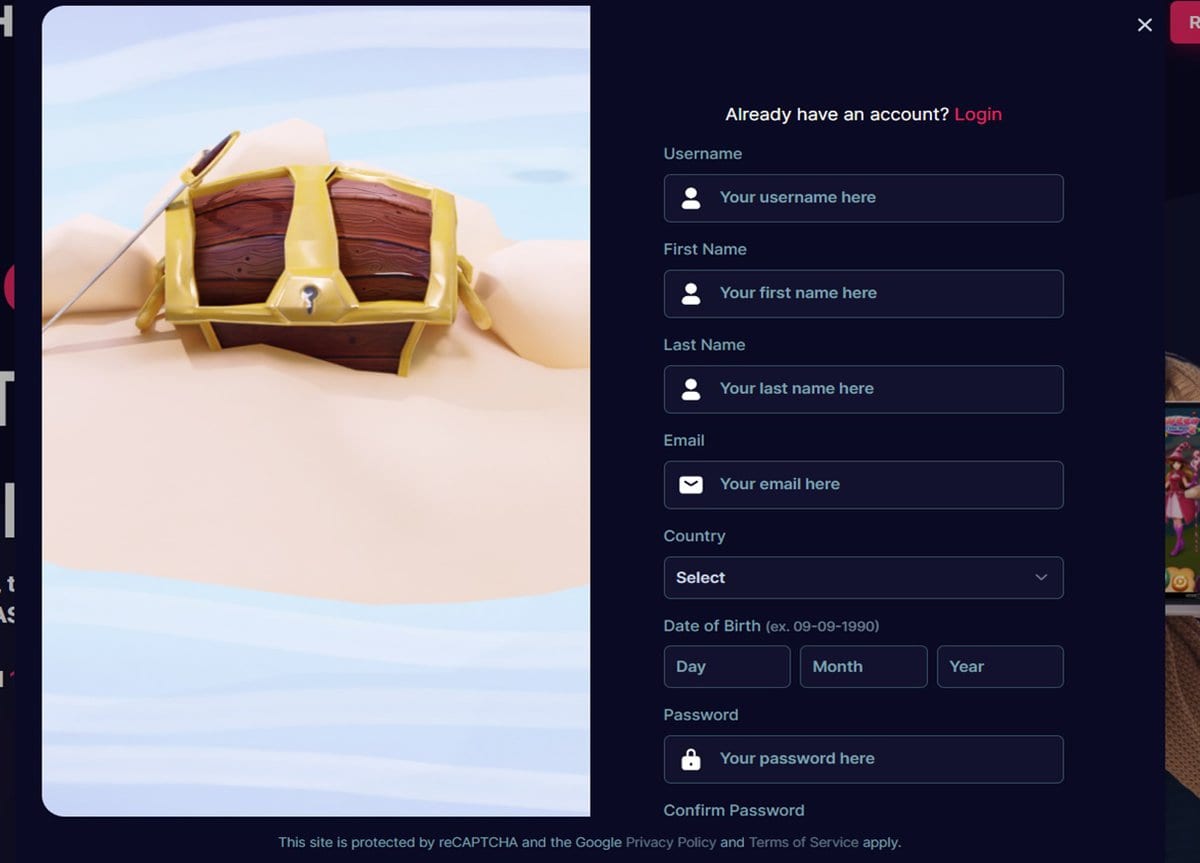The height and width of the screenshot is (863, 1200).
Task: Open the Month of birth selector
Action: [863, 667]
